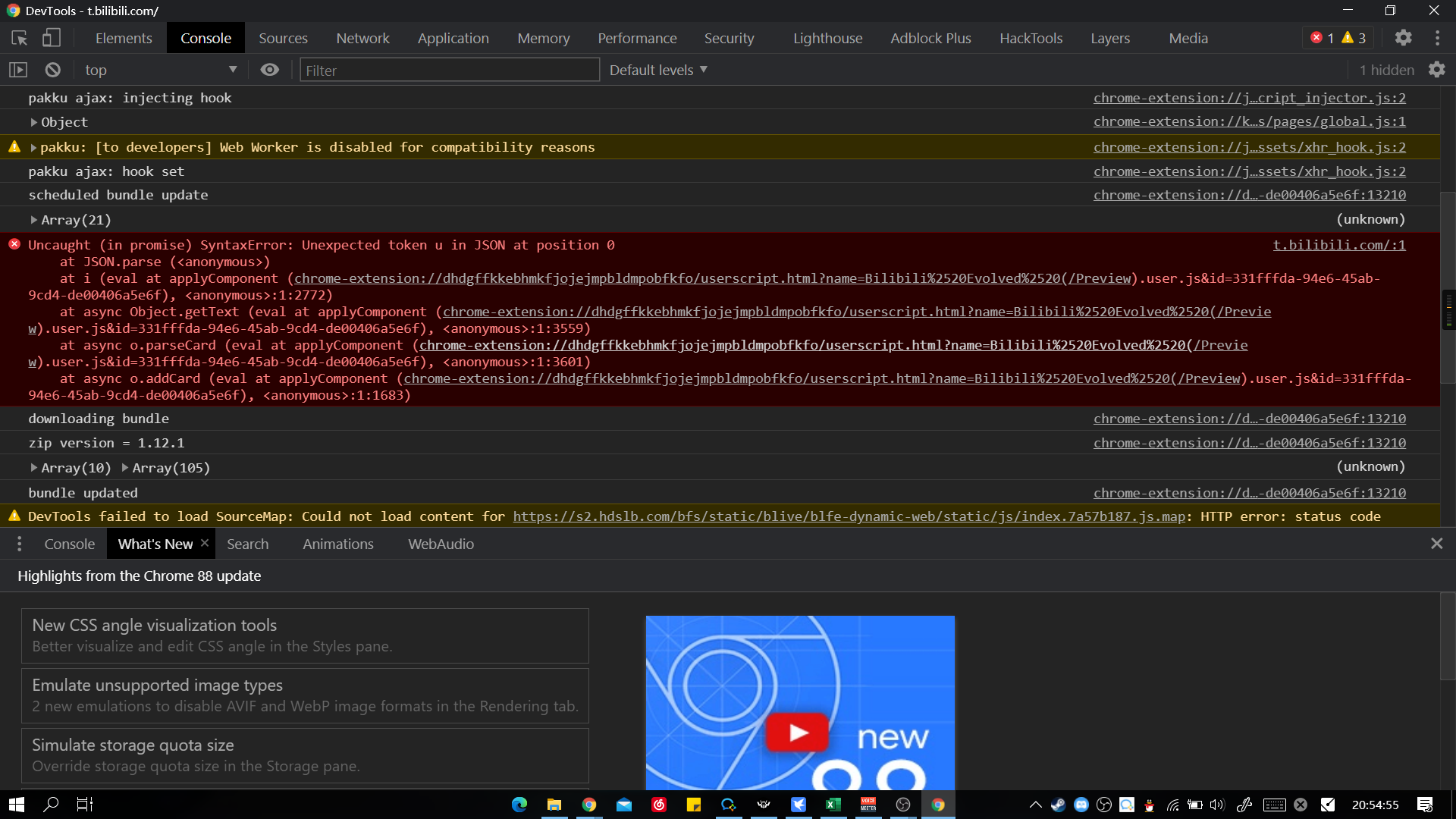Open DevTools settings gear
Screen dimensions: 1456x819
1404,37
